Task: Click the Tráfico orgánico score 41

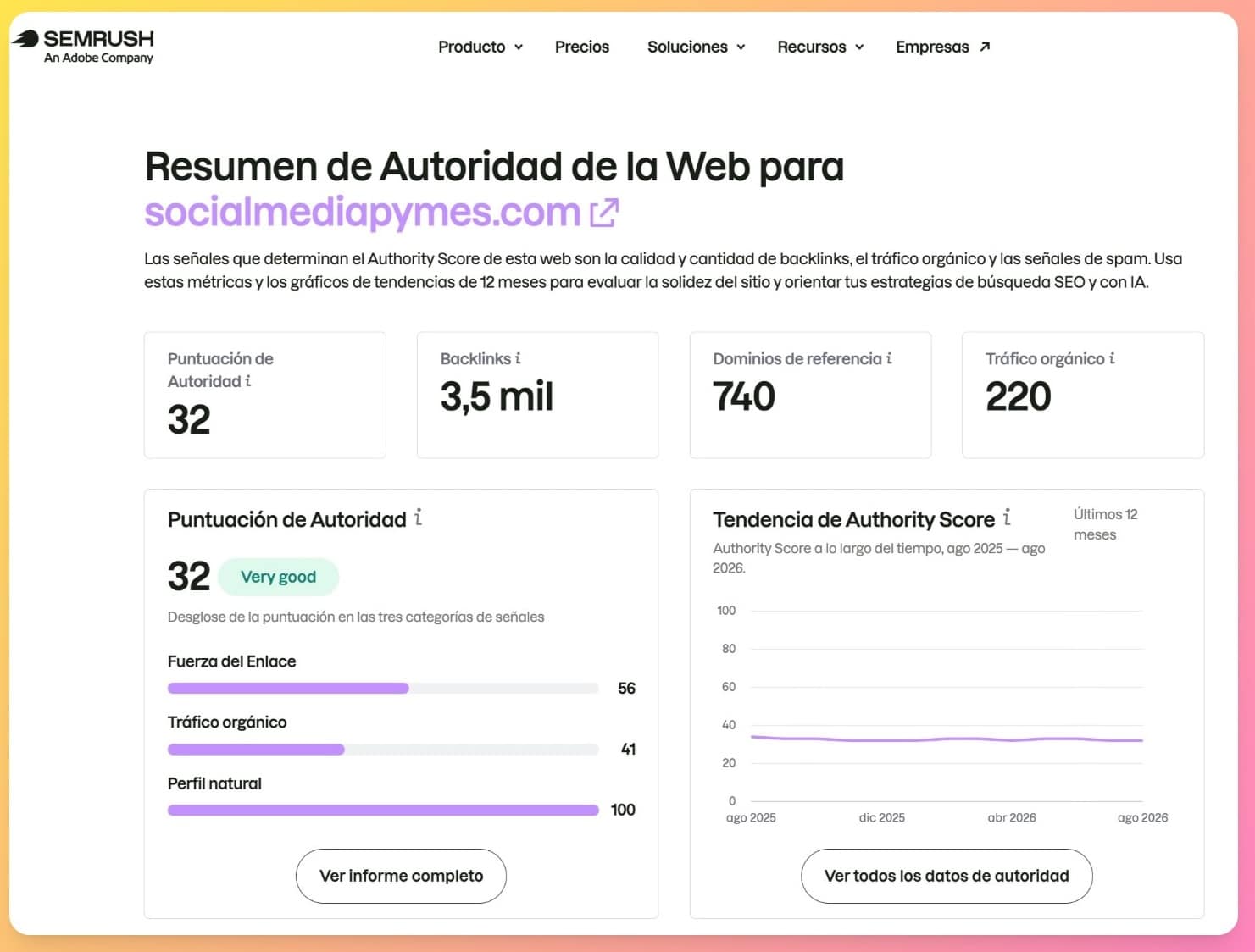Action: click(x=628, y=750)
